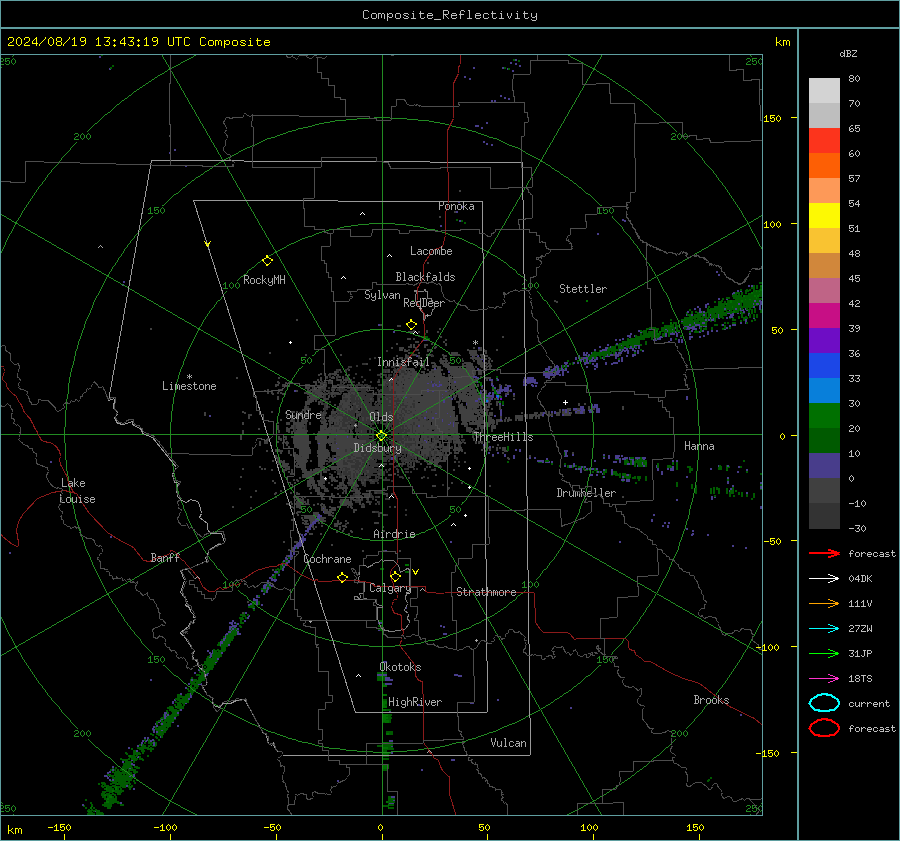This screenshot has width=900, height=841.
Task: Click the 2024/08/19 13:43:19 UTC timestamp
Action: [x=98, y=42]
